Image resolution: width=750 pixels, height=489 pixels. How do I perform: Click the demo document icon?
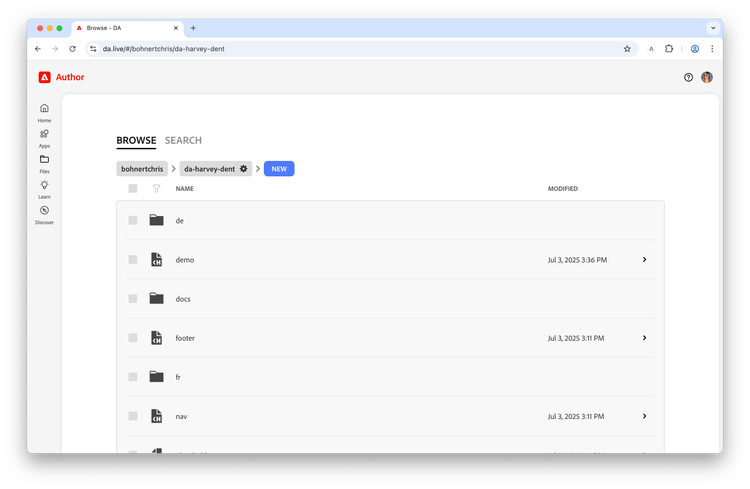pos(156,259)
